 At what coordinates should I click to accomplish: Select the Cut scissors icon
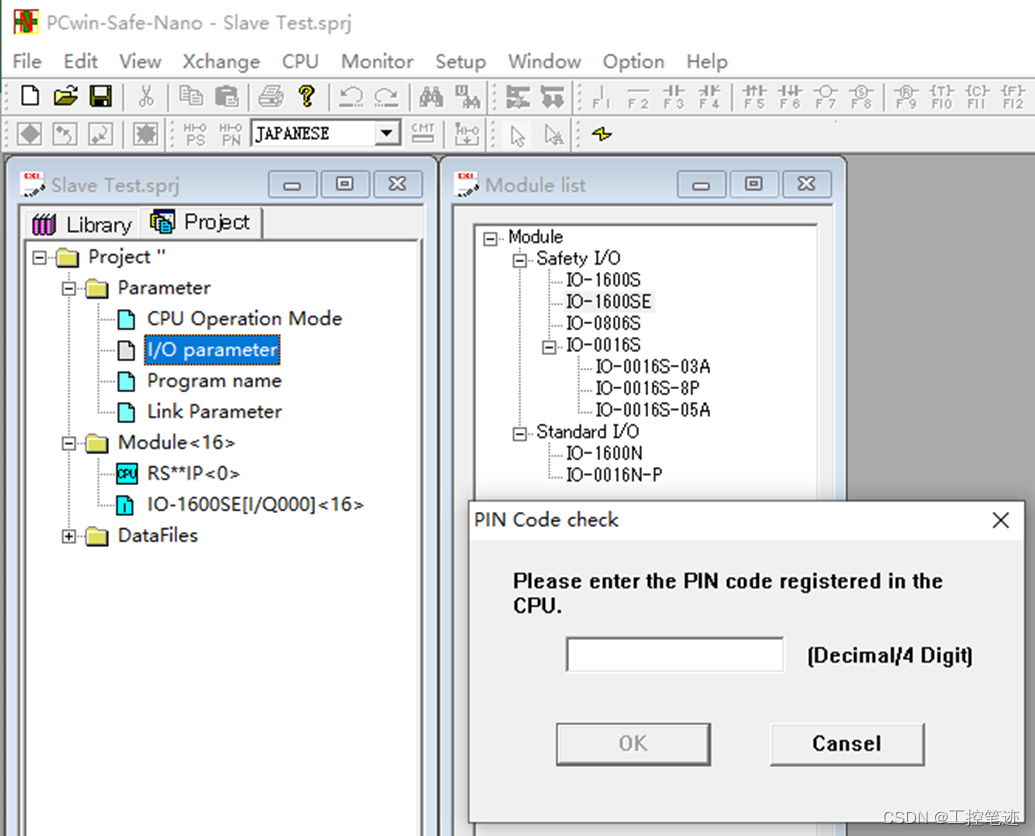tap(147, 96)
